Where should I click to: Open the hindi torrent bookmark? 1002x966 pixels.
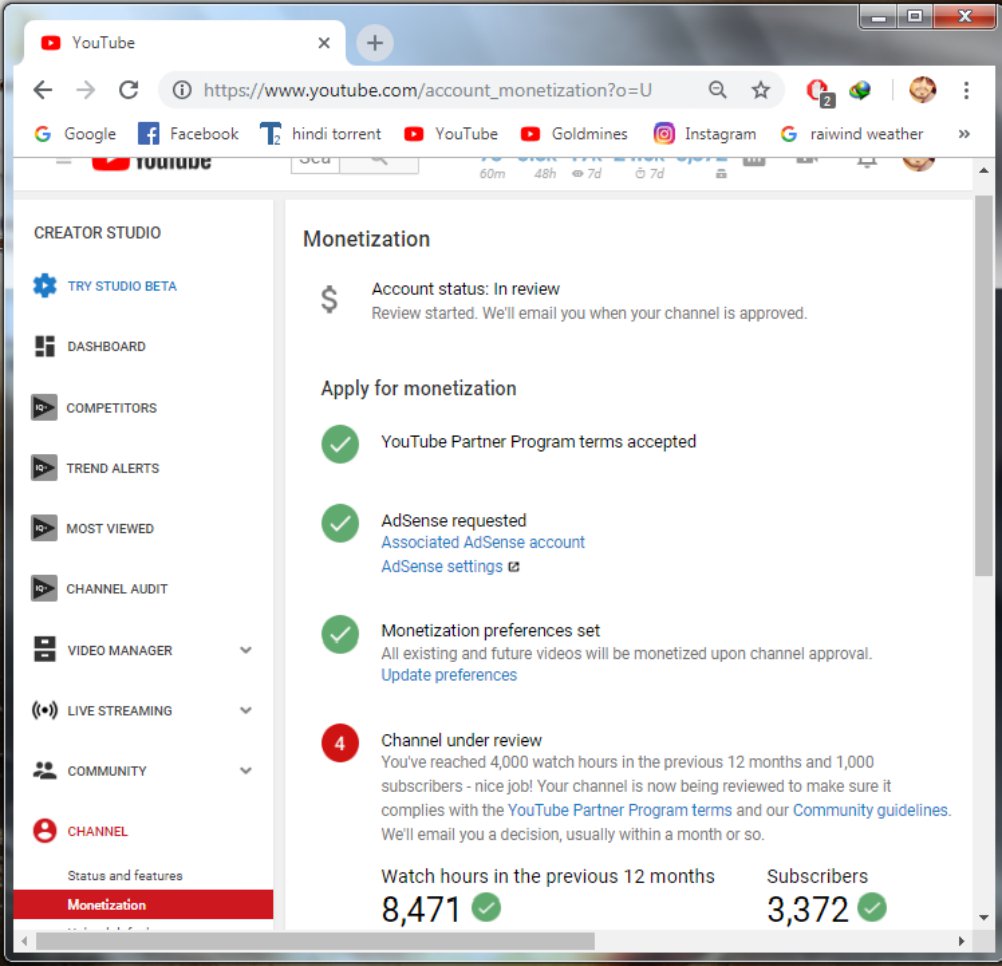click(320, 134)
